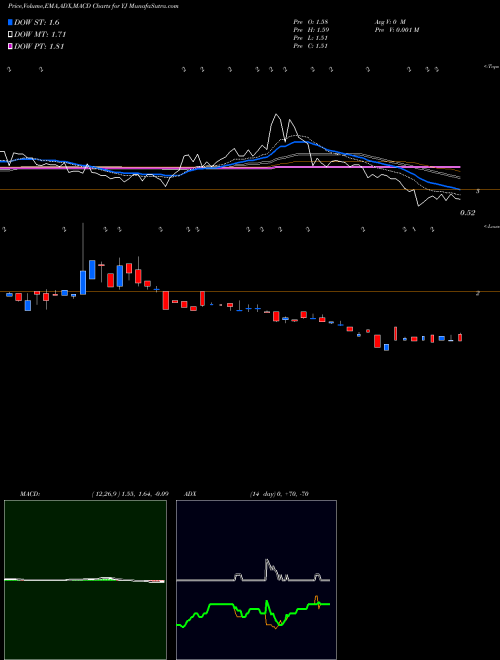Click the Avg V: 0 M text

(x=390, y=22)
